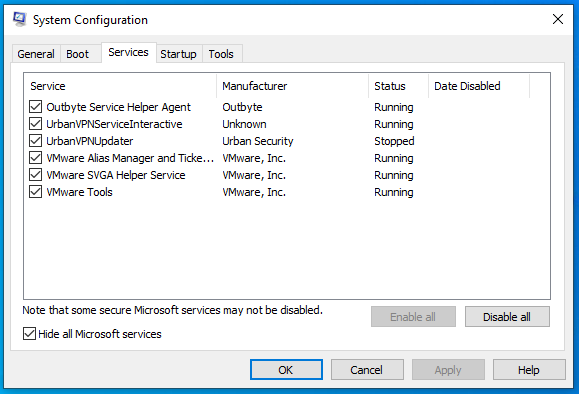Open the Boot tab
Viewport: 579px width, 394px height.
(x=78, y=54)
